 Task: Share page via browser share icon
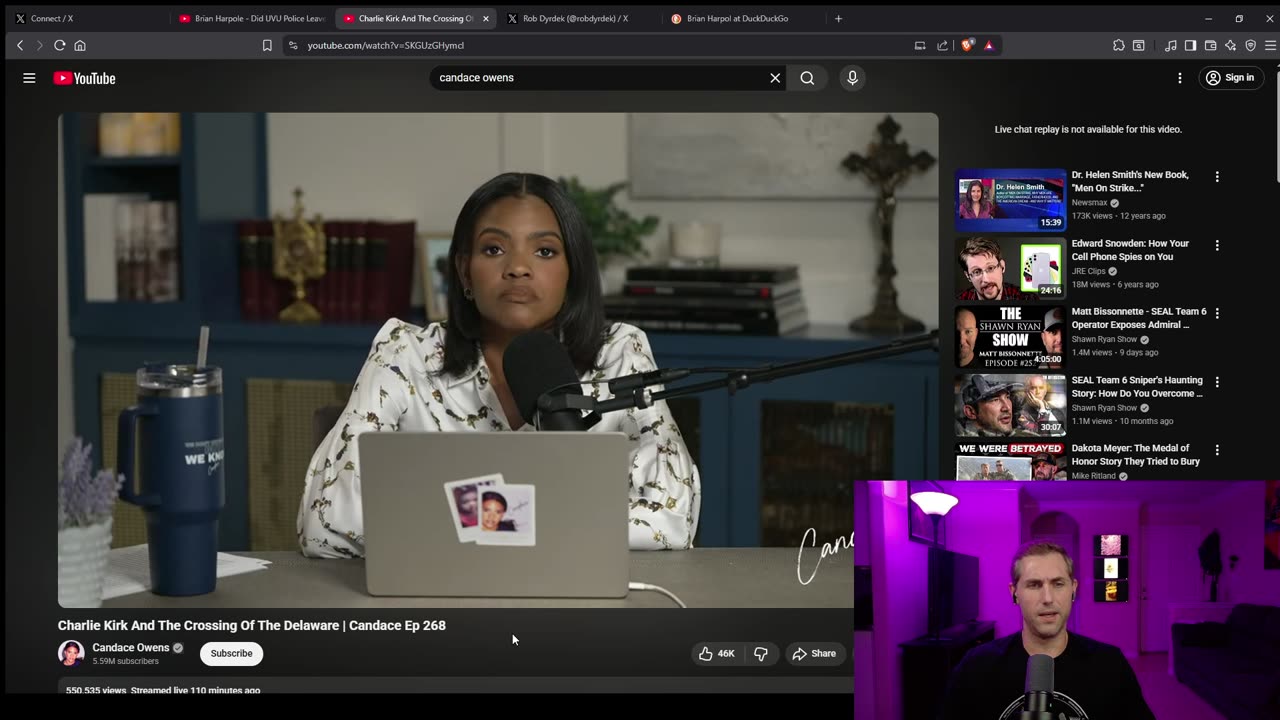[x=942, y=45]
